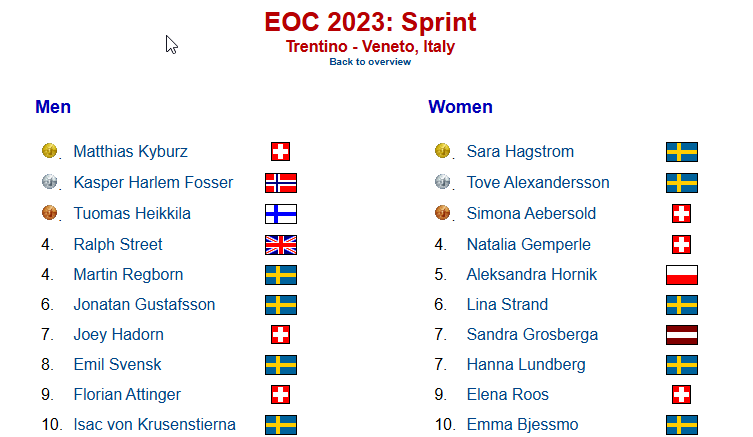Image resolution: width=753 pixels, height=437 pixels.
Task: Click the gold medal icon beside Matthias Kyburz
Action: (49, 150)
